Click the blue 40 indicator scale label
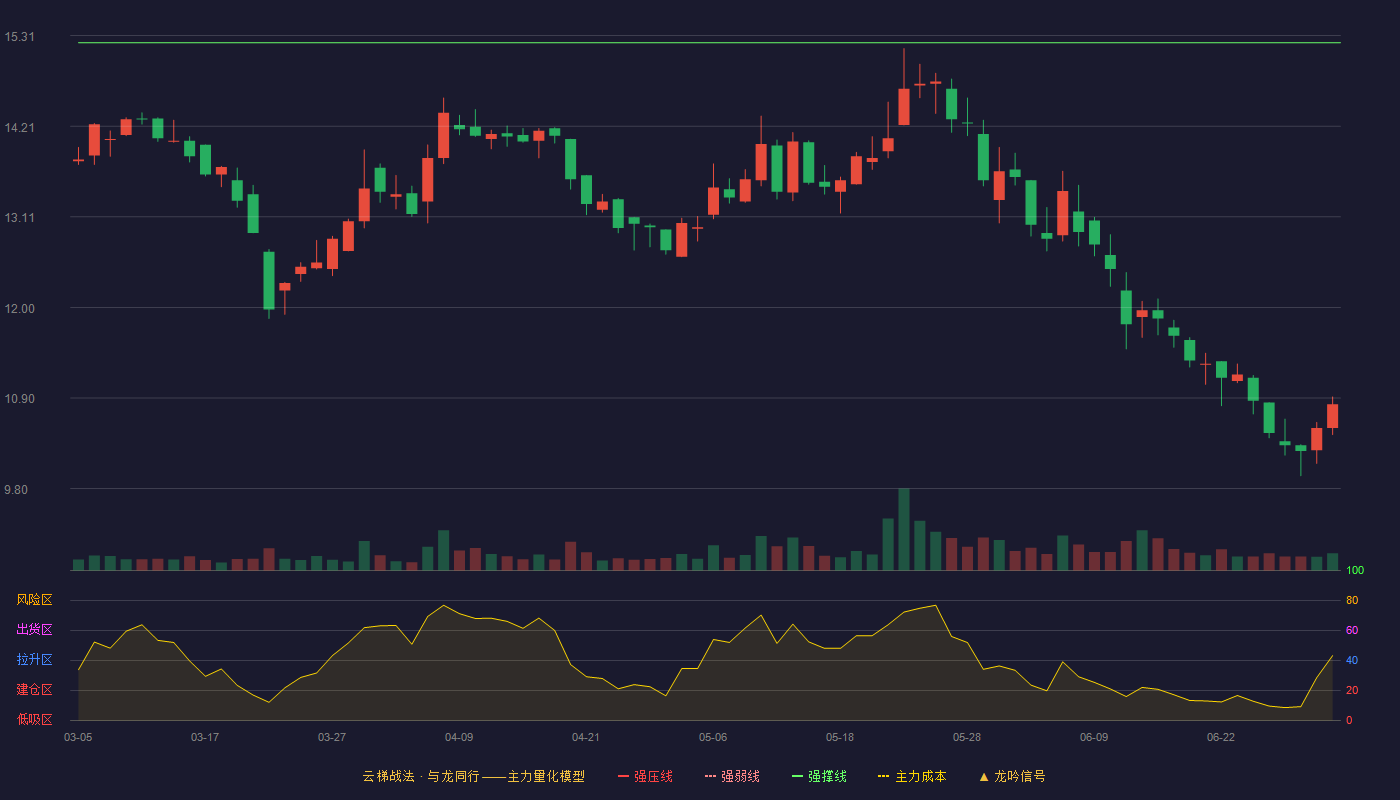This screenshot has width=1400, height=800. tap(1352, 660)
